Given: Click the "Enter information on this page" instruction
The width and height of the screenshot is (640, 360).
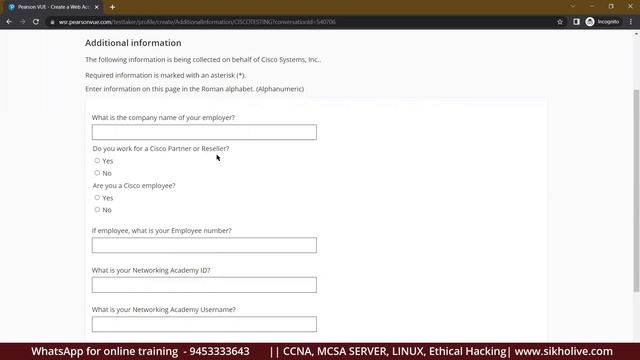Looking at the screenshot, I should coord(194,89).
